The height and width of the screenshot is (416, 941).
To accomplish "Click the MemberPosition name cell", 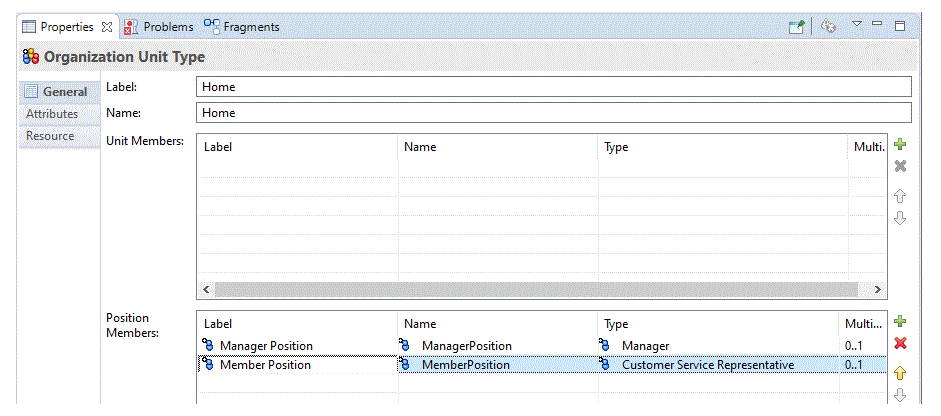I will [465, 365].
